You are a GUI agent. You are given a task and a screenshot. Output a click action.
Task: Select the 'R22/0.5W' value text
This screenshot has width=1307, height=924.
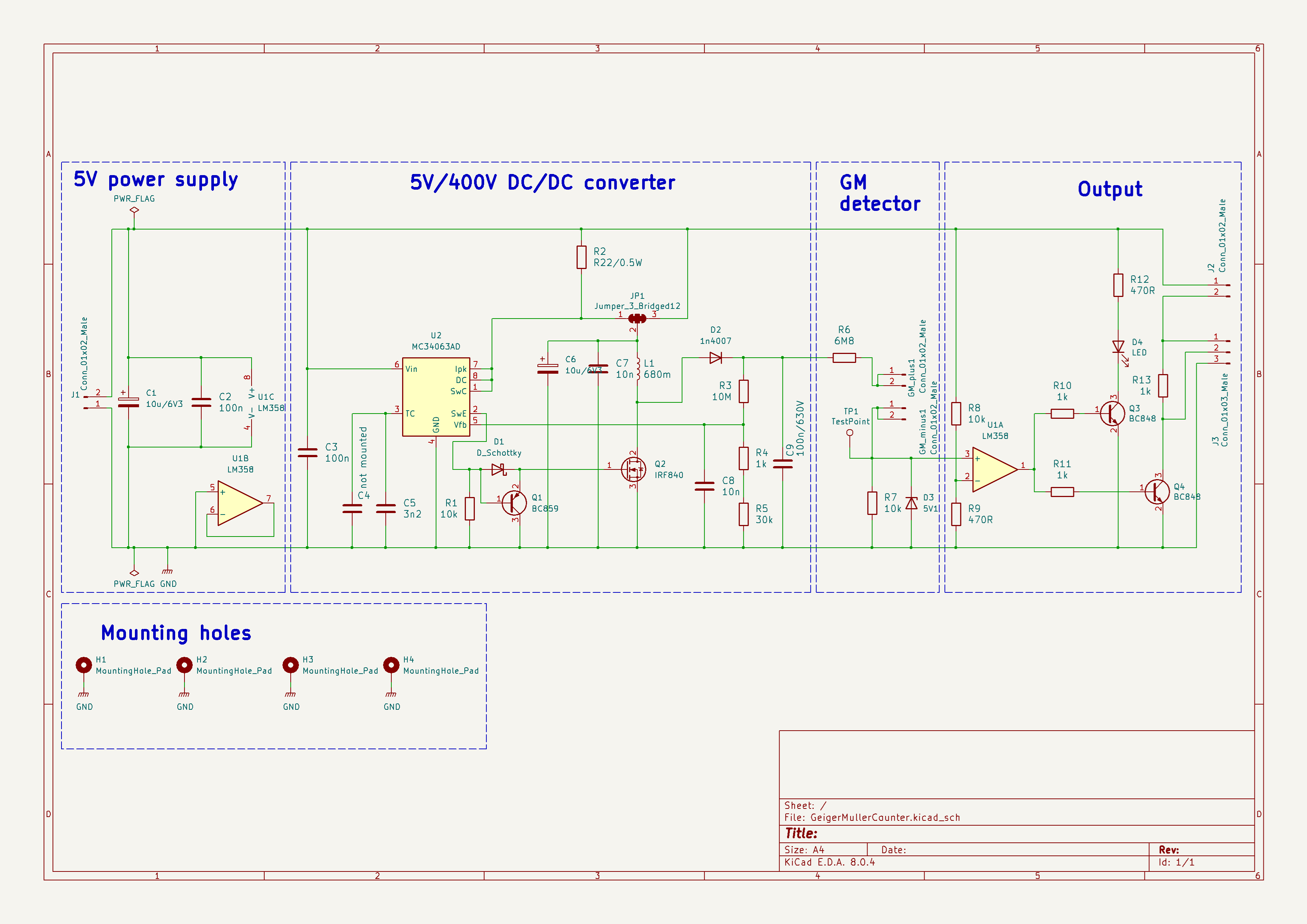[x=618, y=263]
